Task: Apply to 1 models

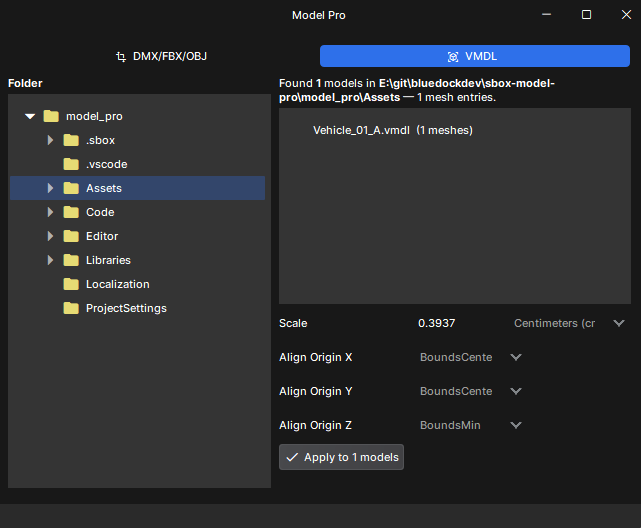Action: 341,457
